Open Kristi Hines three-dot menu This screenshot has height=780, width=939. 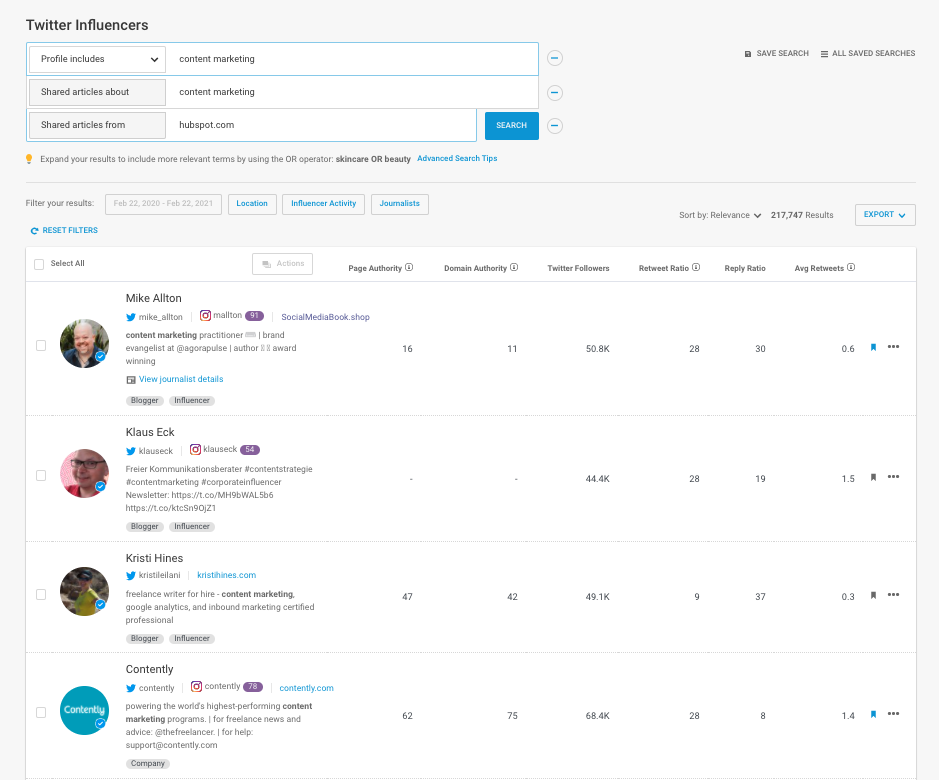pyautogui.click(x=893, y=595)
